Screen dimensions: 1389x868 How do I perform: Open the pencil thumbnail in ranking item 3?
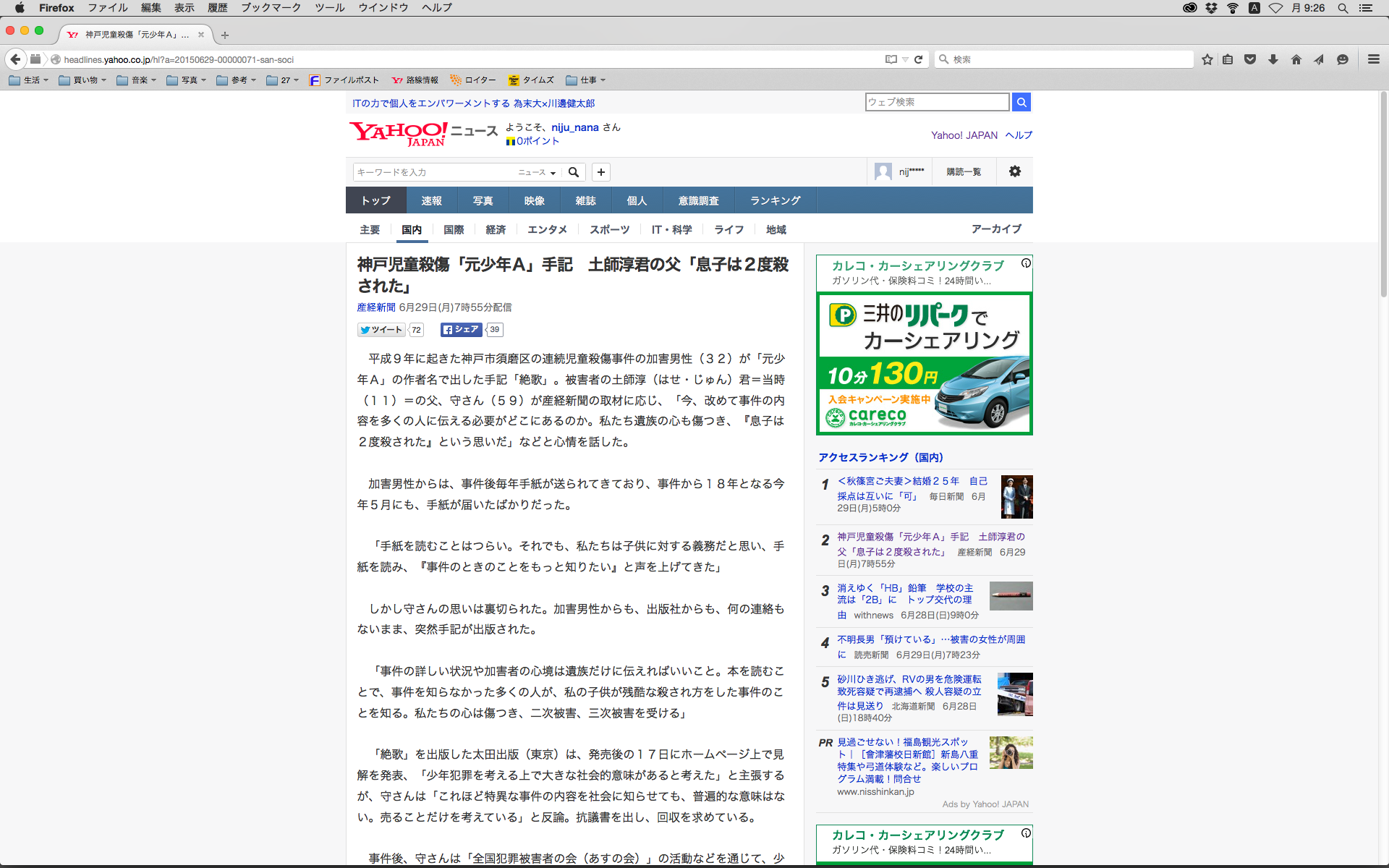coord(1011,596)
